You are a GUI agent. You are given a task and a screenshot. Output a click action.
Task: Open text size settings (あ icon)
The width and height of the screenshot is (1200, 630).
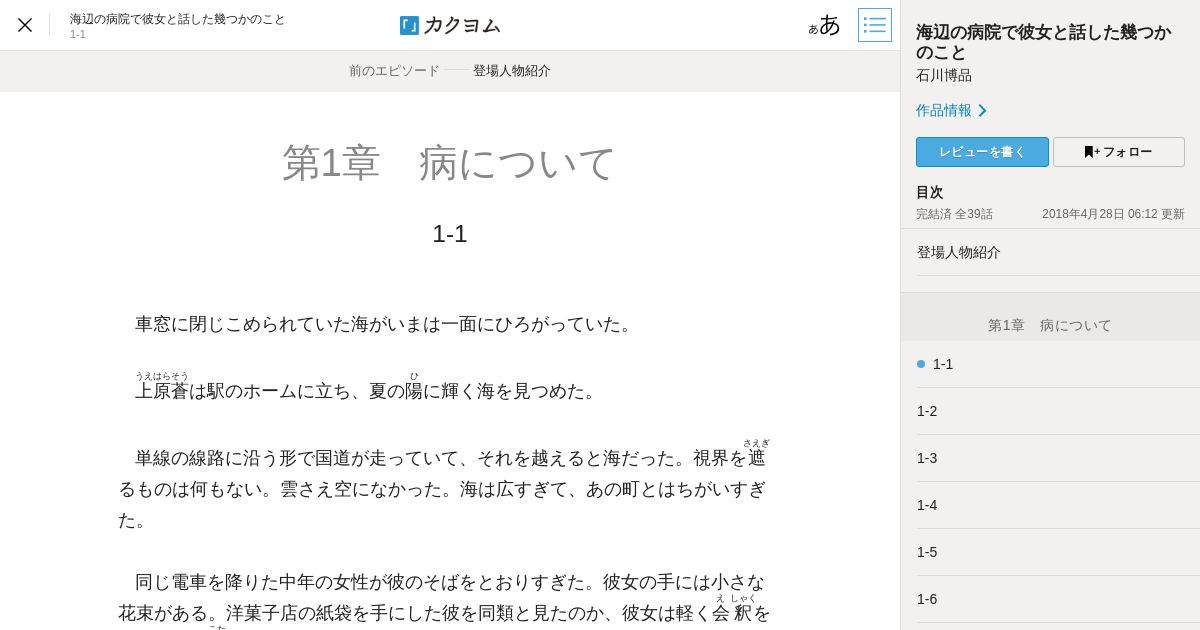coord(825,25)
